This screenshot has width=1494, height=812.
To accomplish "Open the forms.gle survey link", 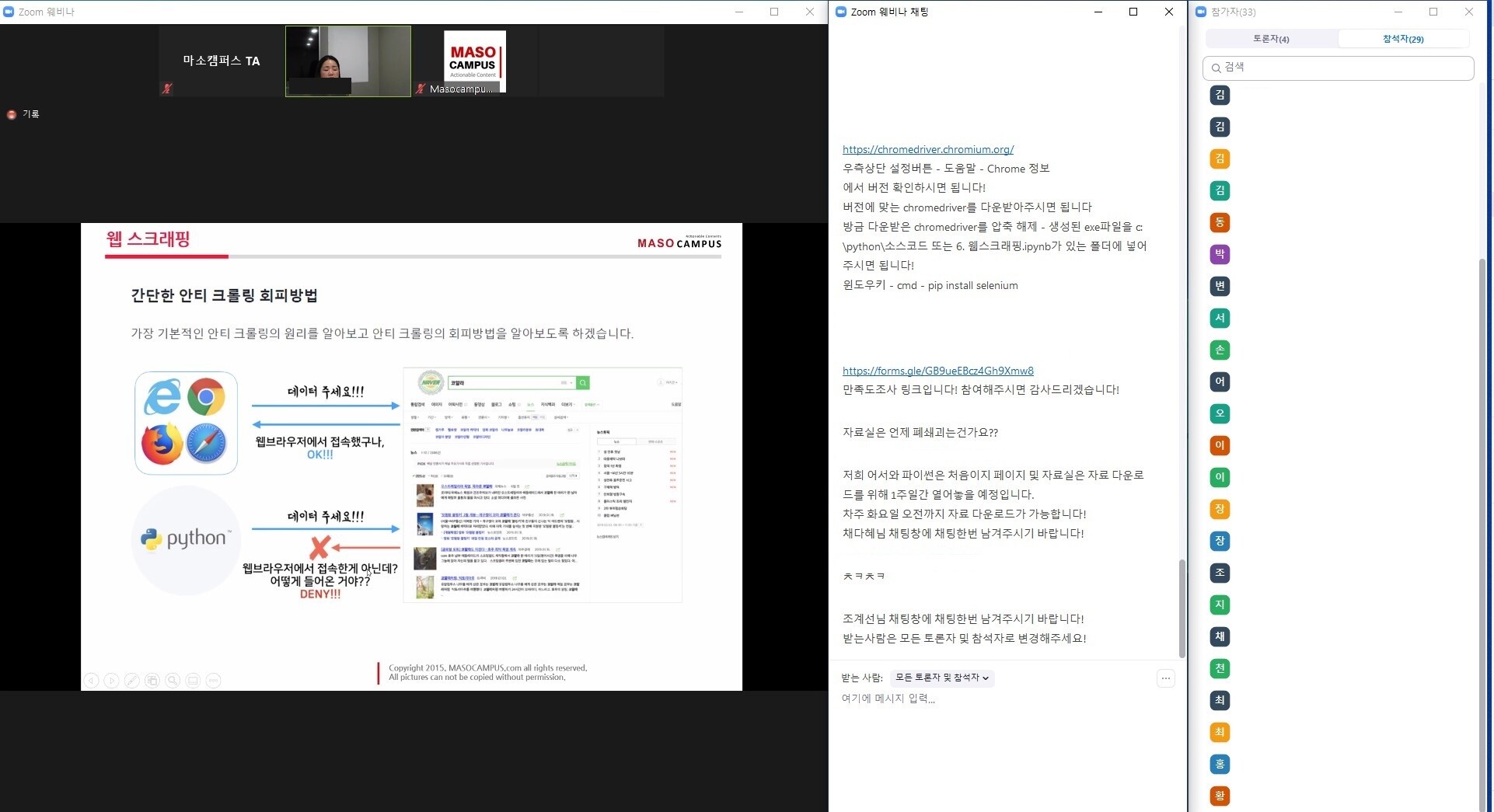I will (x=937, y=371).
